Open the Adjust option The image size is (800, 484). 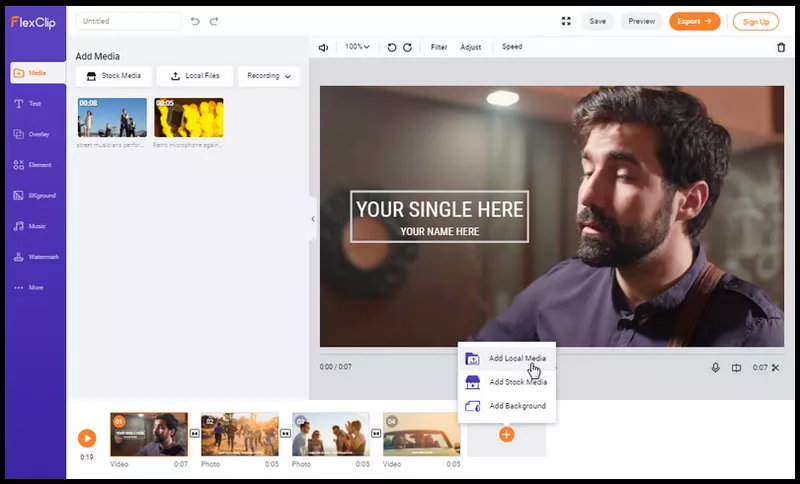click(x=470, y=47)
